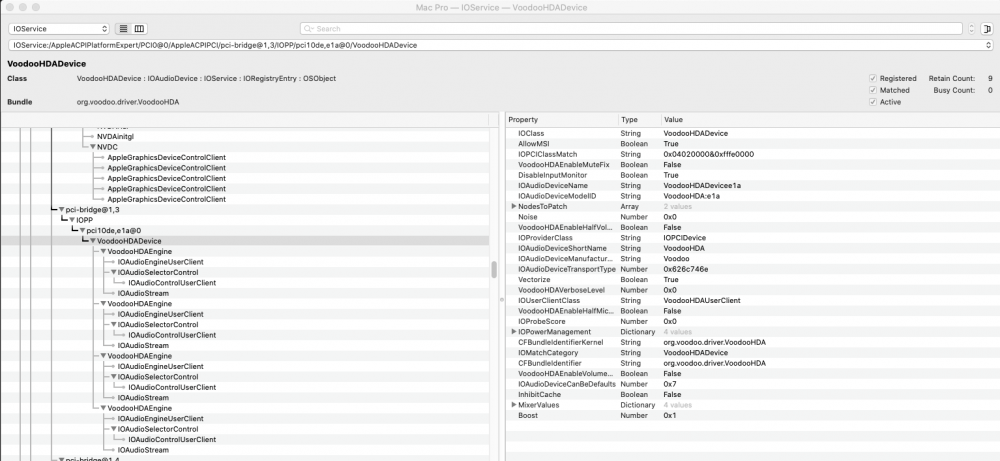Screen dimensions: 1000x461
Task: Click the value 0x04020000&0xfffe0000
Action: 709,154
